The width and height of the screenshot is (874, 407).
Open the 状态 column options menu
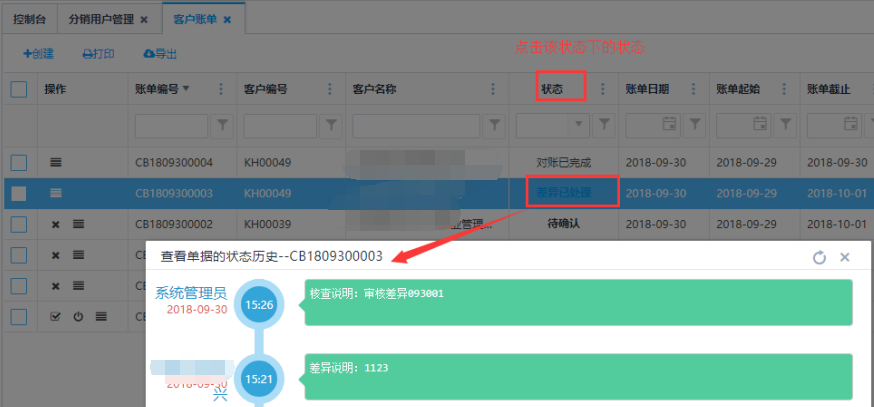point(602,89)
